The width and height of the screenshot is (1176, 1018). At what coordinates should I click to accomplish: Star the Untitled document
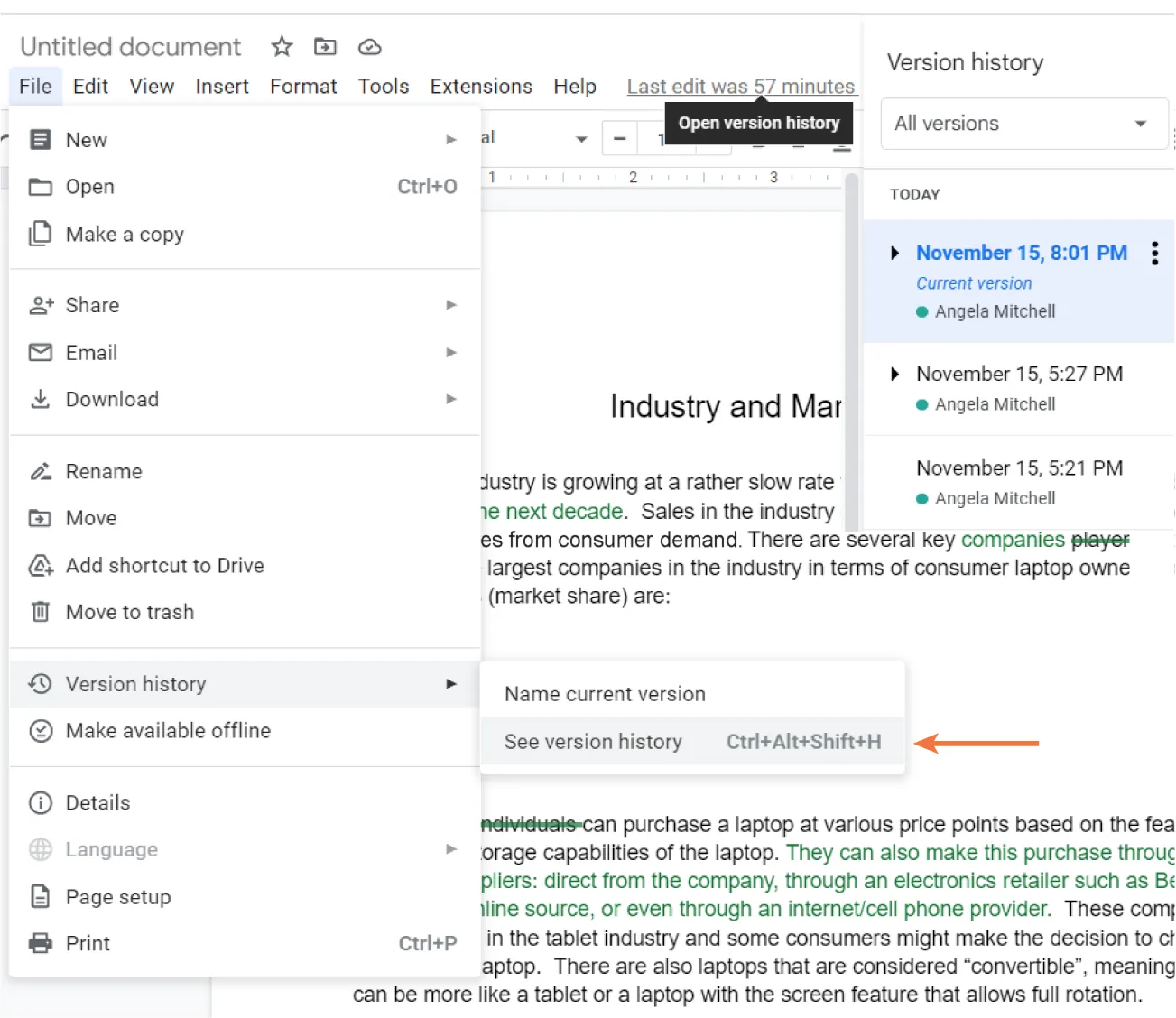[x=281, y=46]
